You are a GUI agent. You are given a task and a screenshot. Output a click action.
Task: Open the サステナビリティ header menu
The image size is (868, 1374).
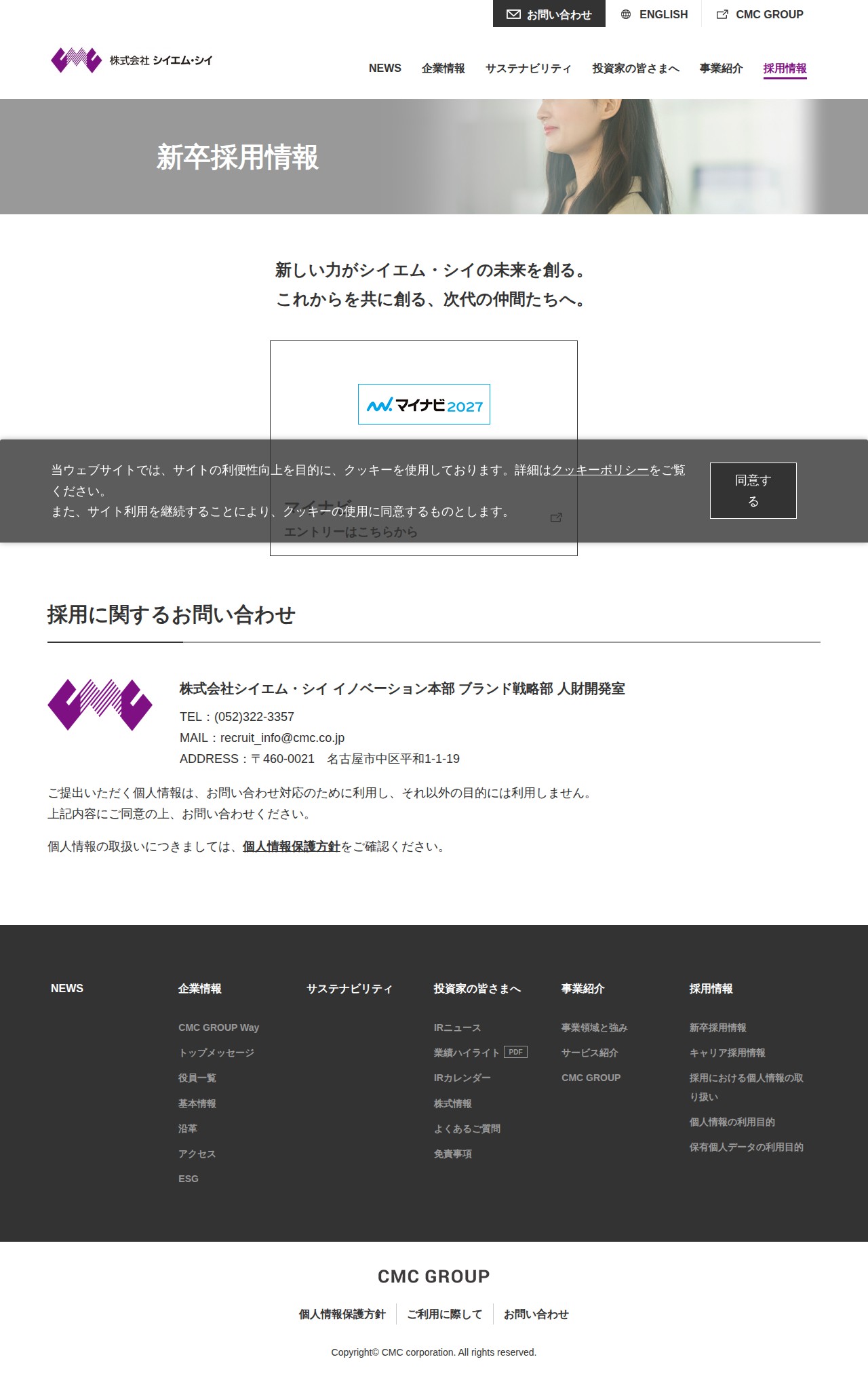coord(528,68)
